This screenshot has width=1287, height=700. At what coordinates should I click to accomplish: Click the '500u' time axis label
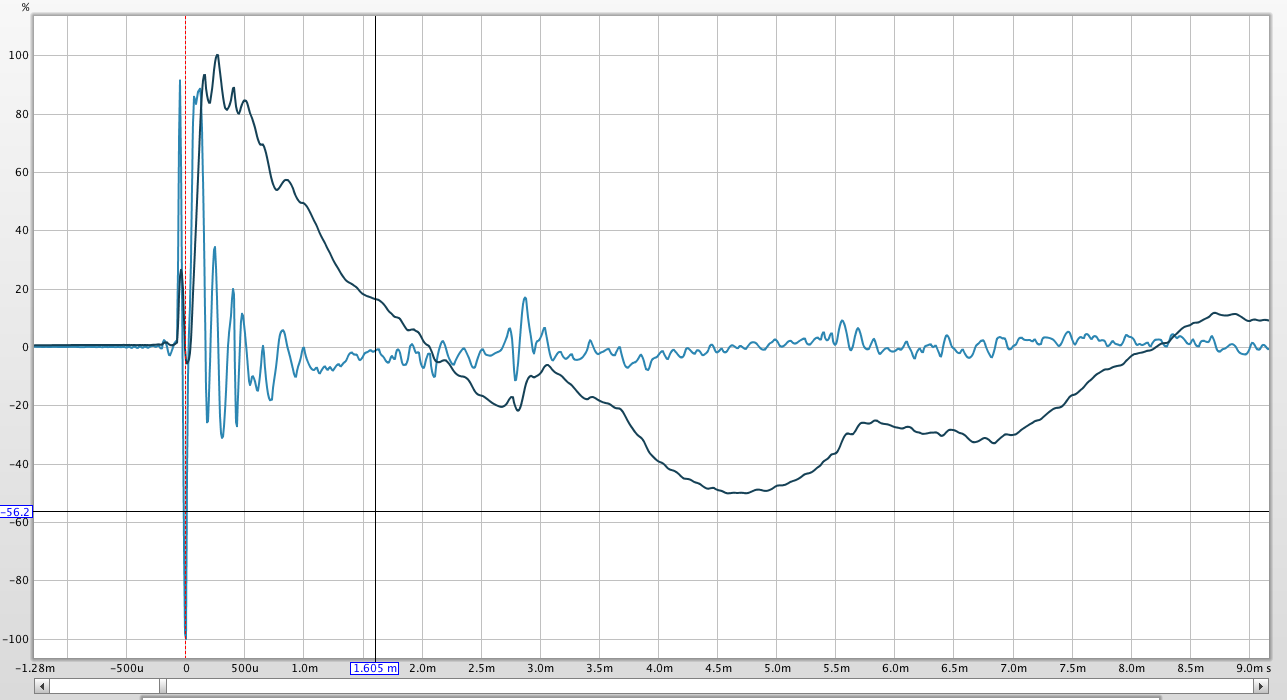click(x=245, y=668)
